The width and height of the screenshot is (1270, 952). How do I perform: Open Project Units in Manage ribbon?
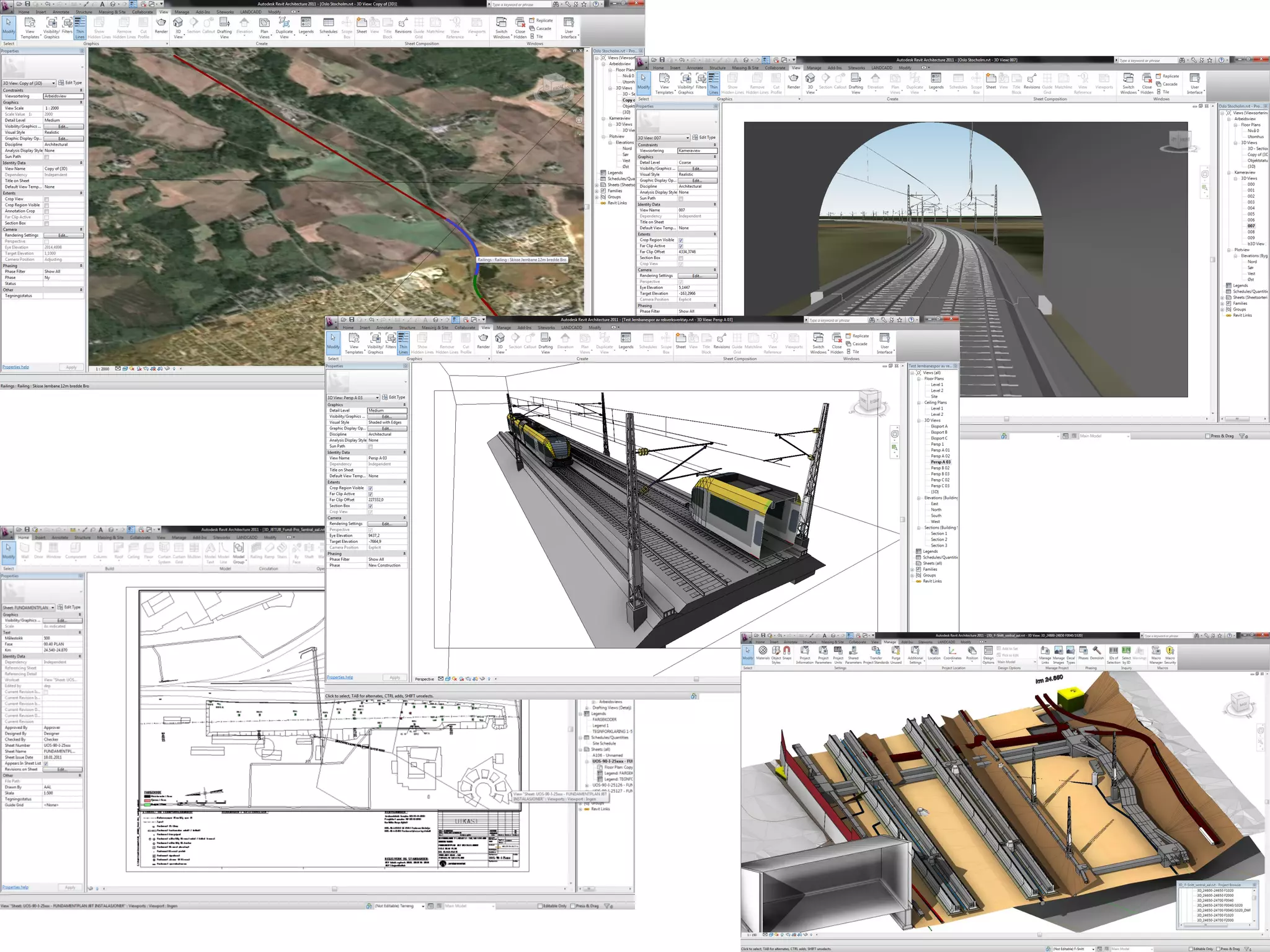pyautogui.click(x=838, y=655)
